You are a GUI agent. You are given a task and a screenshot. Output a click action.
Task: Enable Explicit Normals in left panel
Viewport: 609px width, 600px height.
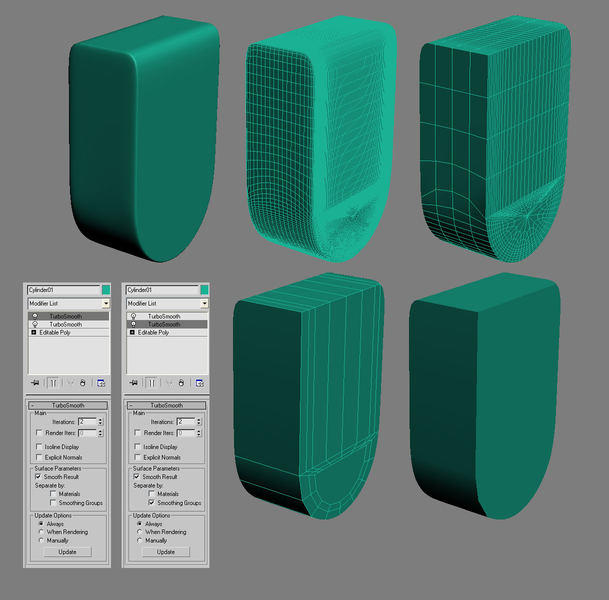click(x=39, y=457)
